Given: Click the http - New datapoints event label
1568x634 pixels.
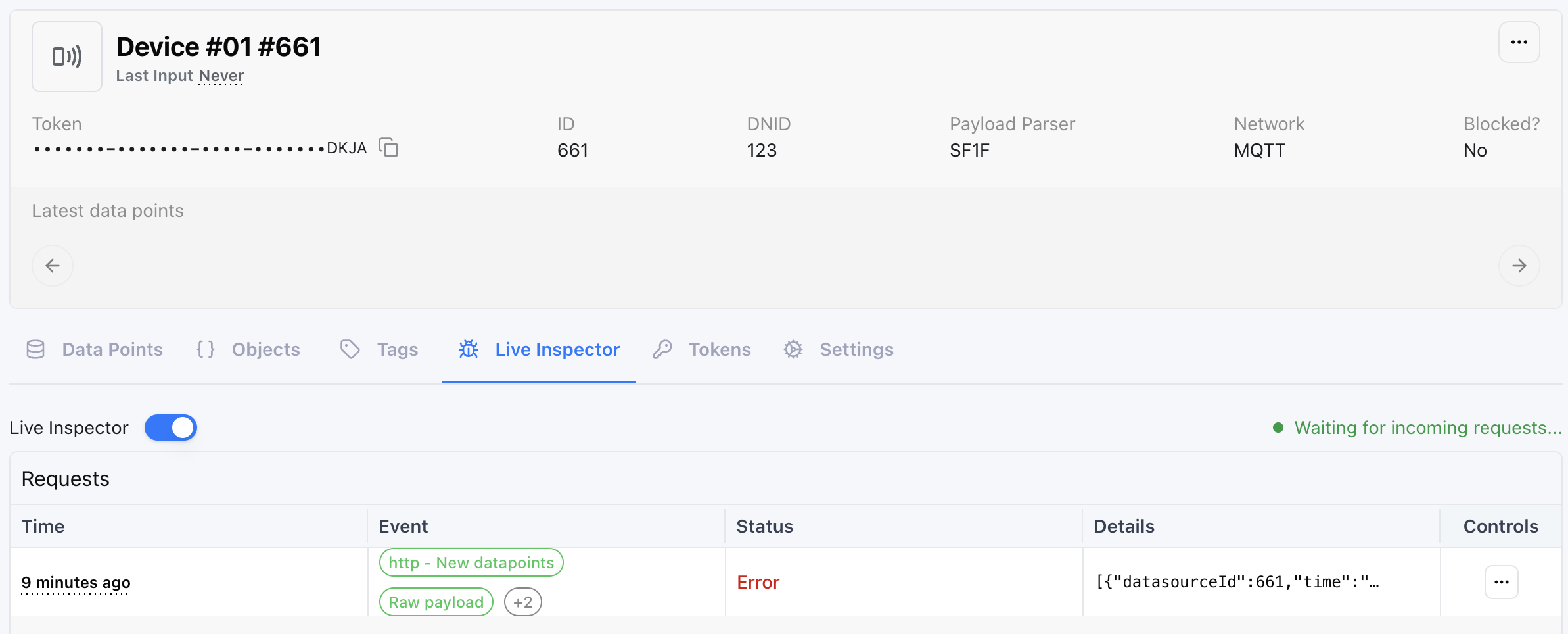Looking at the screenshot, I should (x=471, y=562).
